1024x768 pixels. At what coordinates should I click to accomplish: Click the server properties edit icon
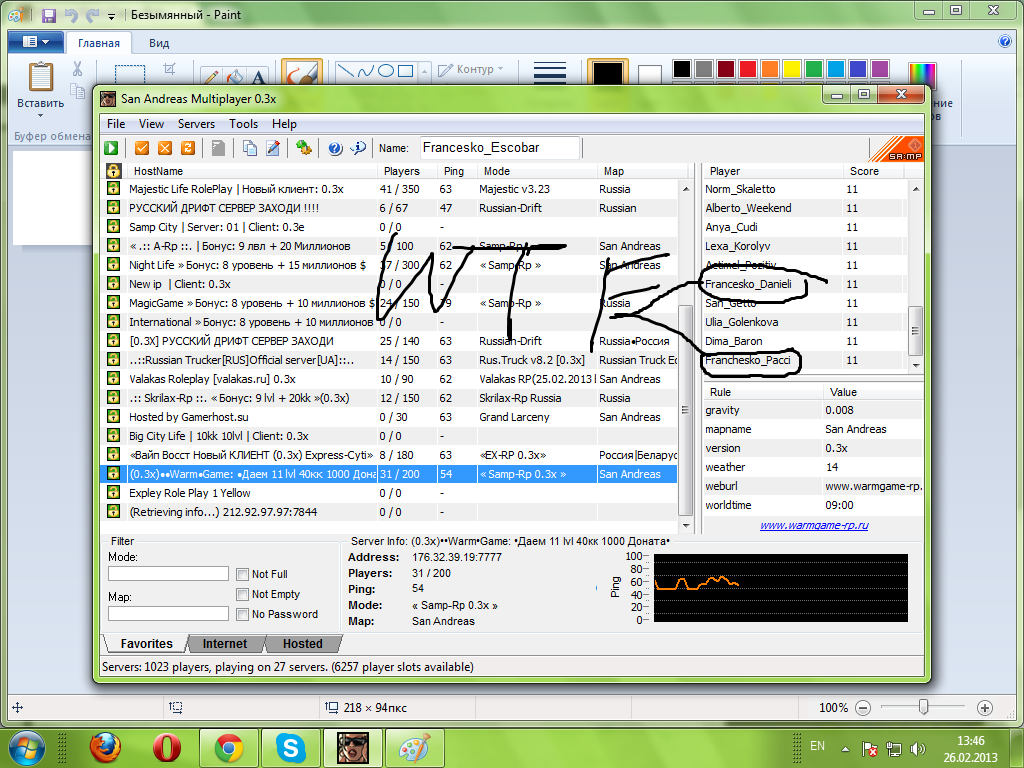coord(273,148)
